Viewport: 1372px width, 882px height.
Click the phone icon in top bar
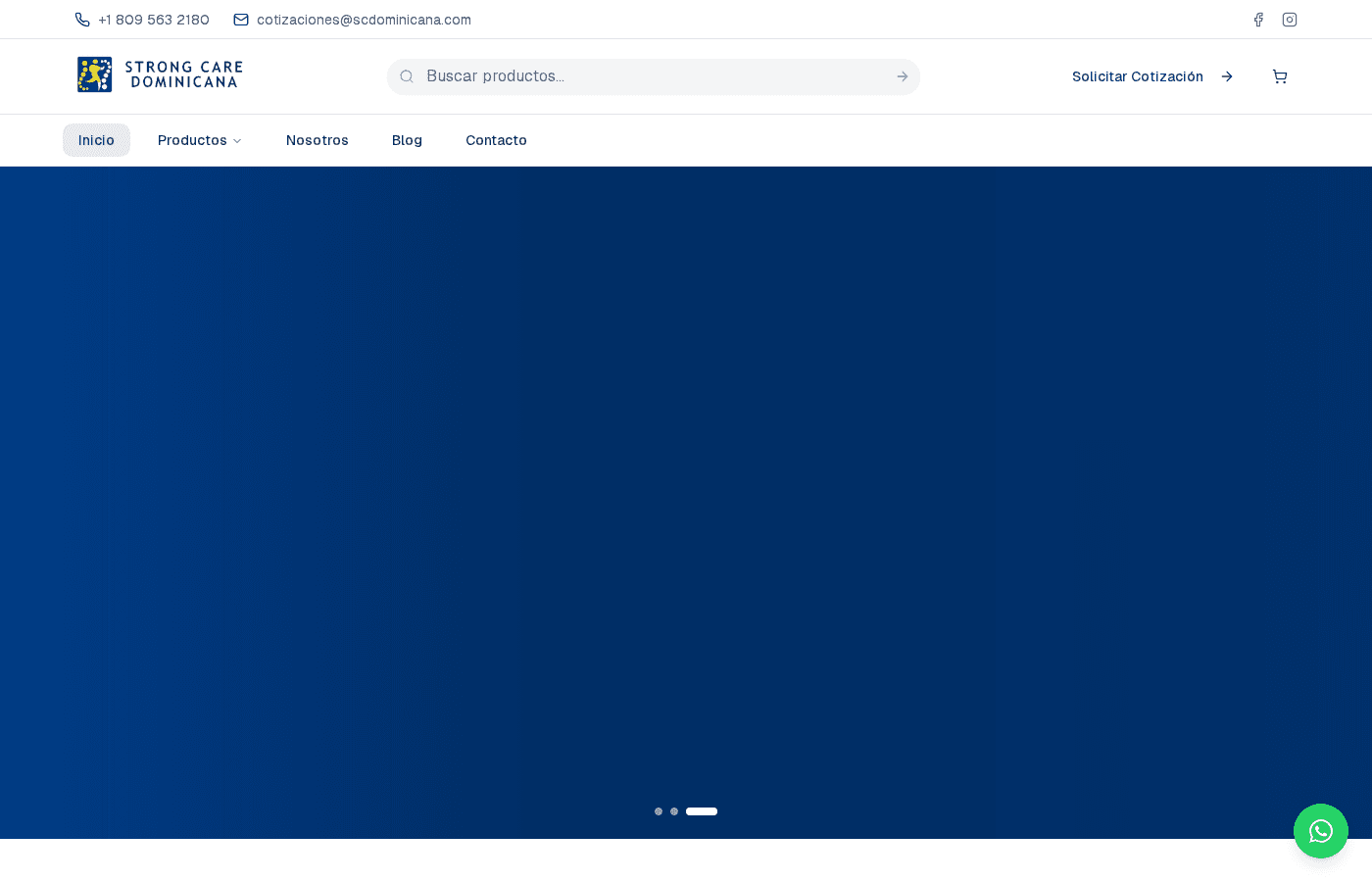82,20
